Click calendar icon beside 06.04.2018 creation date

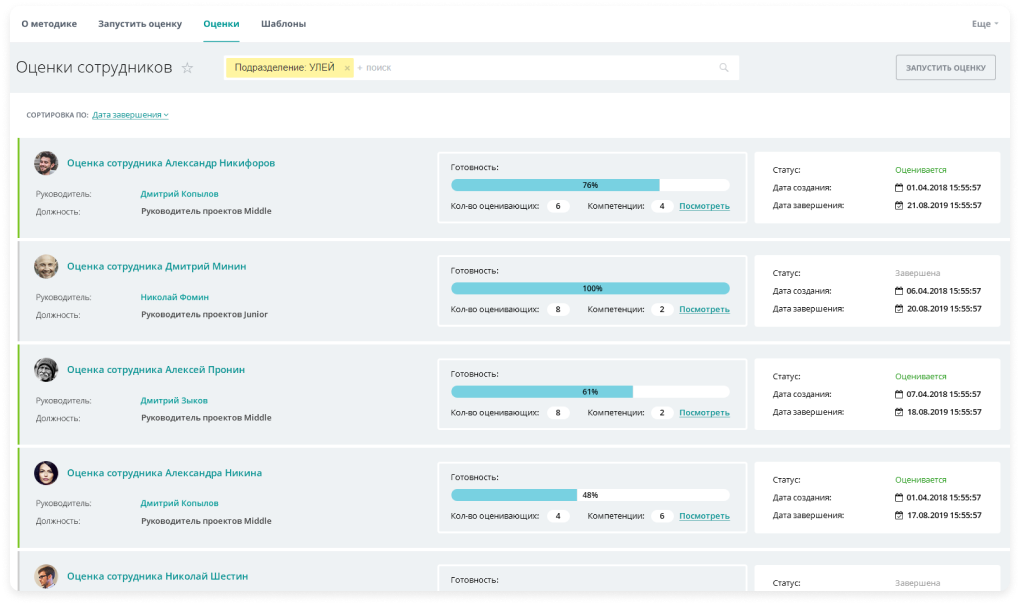(899, 291)
